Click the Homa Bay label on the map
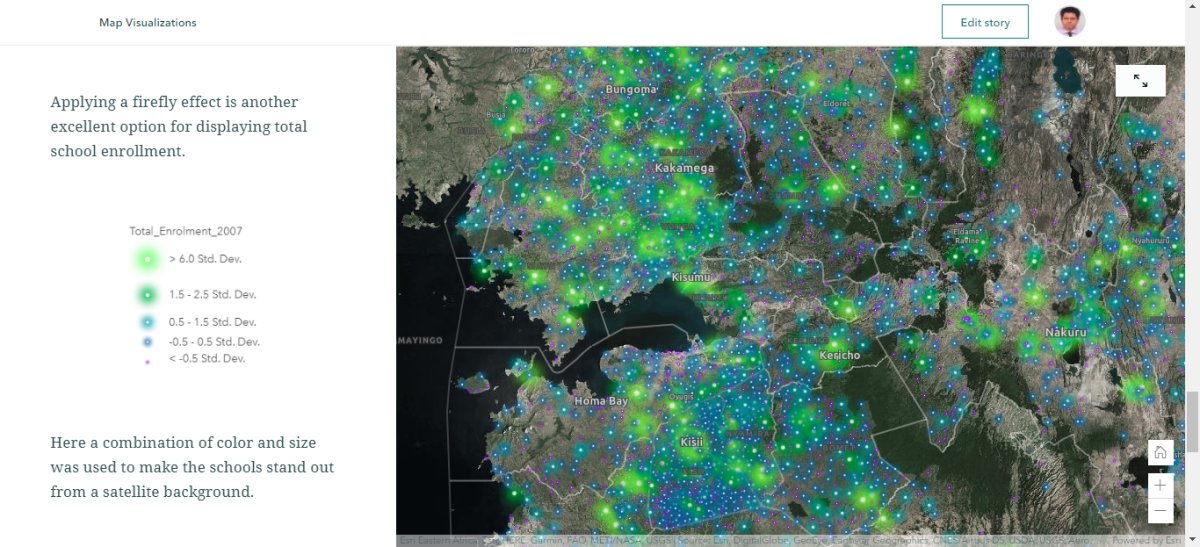 tap(601, 401)
